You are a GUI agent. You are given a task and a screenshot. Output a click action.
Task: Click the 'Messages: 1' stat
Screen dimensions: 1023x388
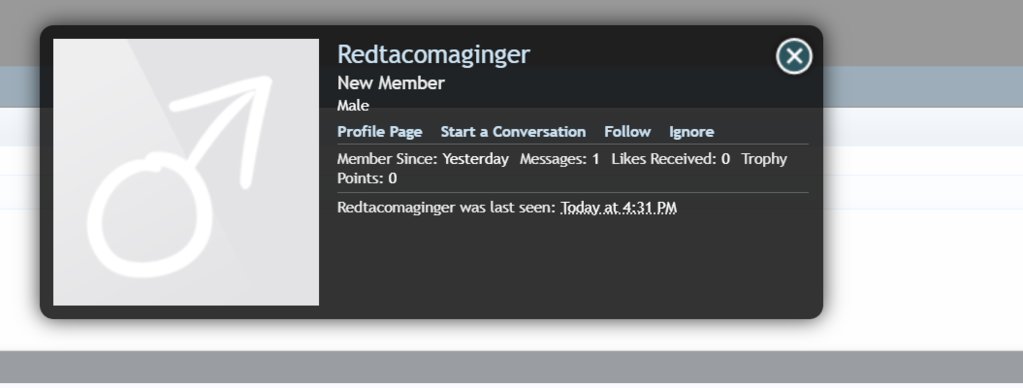[x=559, y=159]
